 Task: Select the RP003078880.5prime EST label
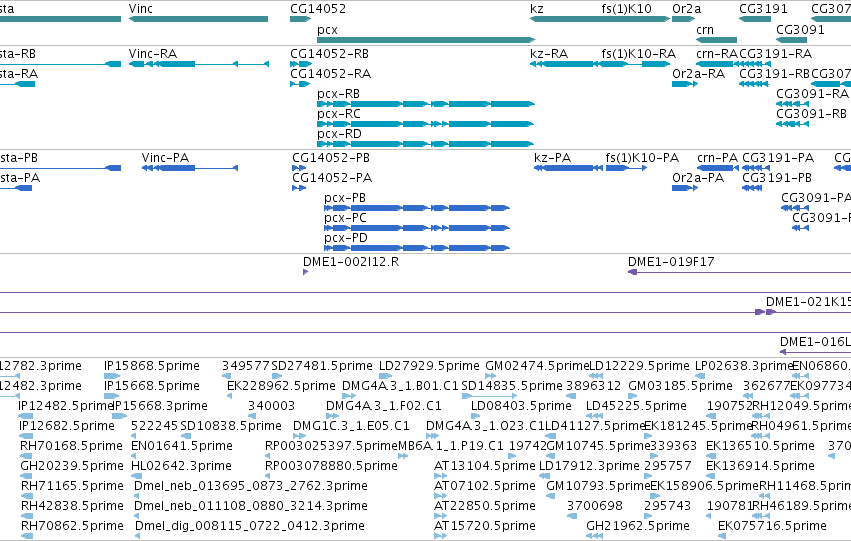click(x=332, y=467)
